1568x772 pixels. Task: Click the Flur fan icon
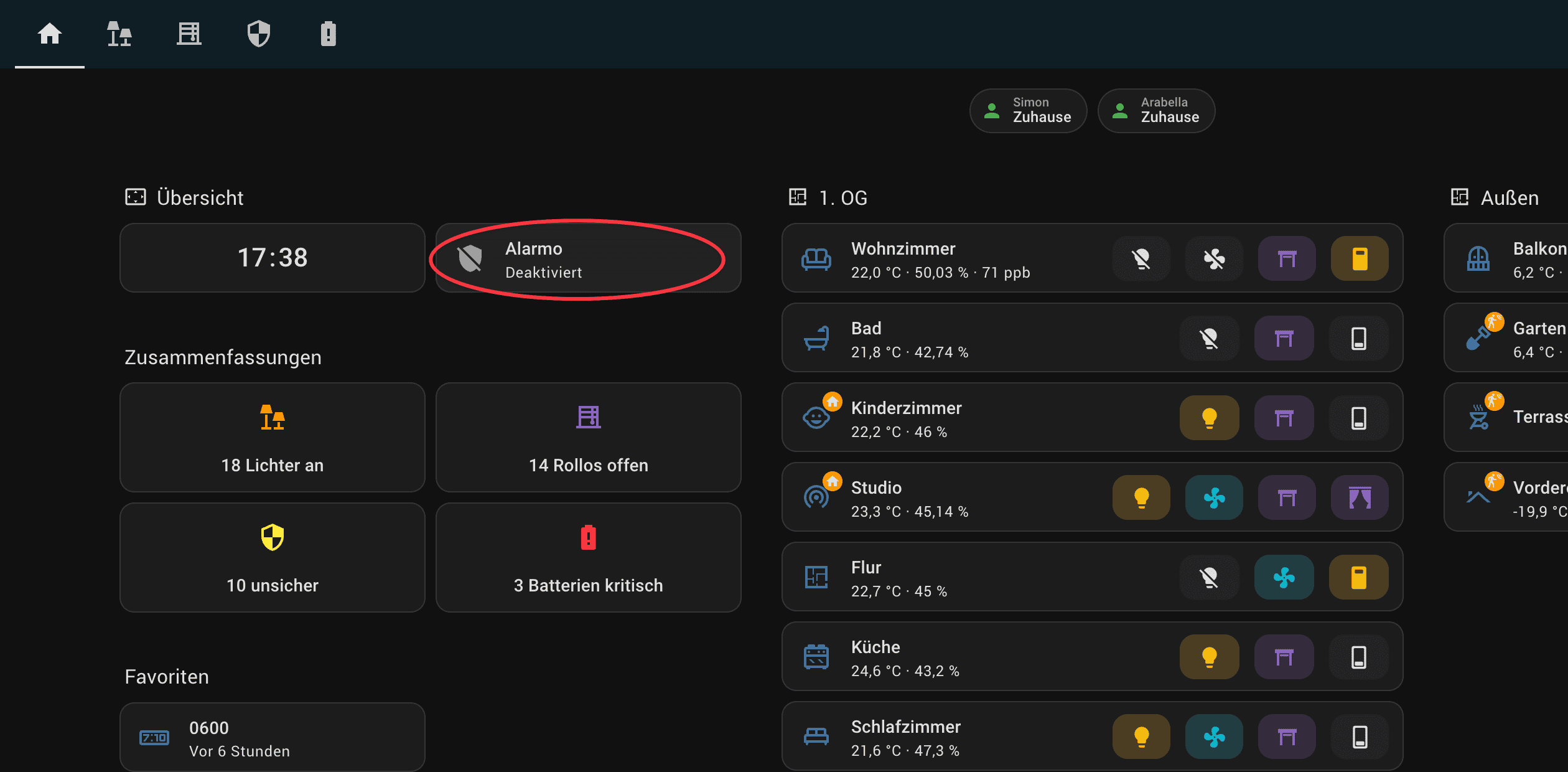click(1283, 577)
